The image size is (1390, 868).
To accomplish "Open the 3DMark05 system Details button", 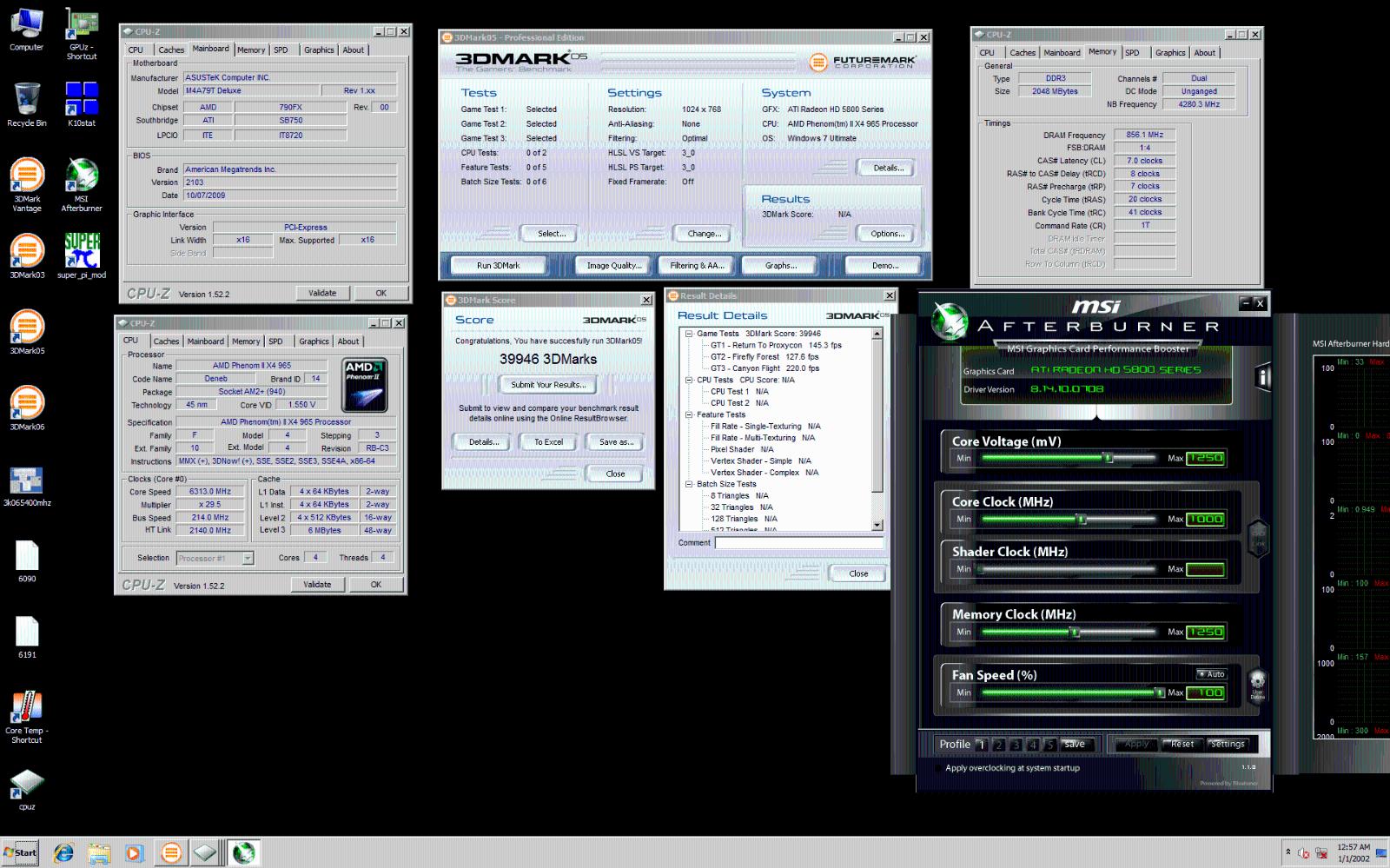I will coord(888,168).
